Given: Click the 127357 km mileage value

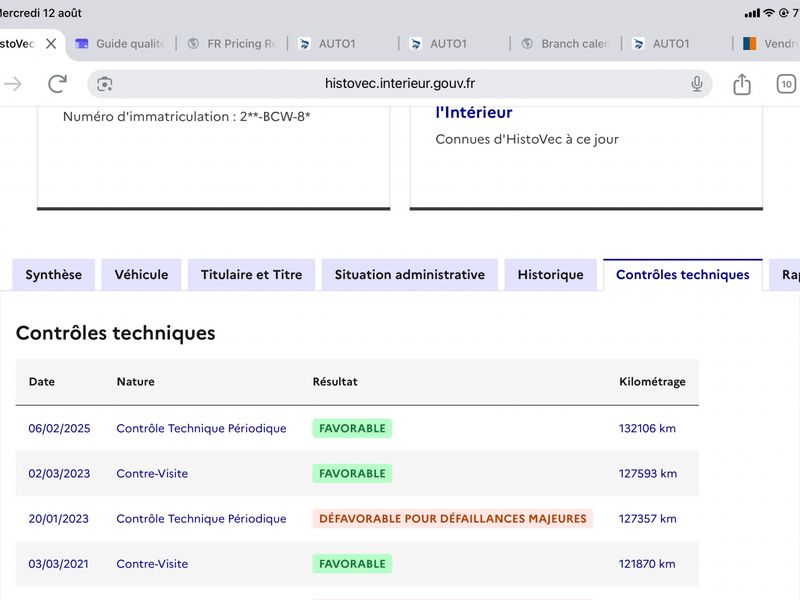Looking at the screenshot, I should tap(647, 519).
